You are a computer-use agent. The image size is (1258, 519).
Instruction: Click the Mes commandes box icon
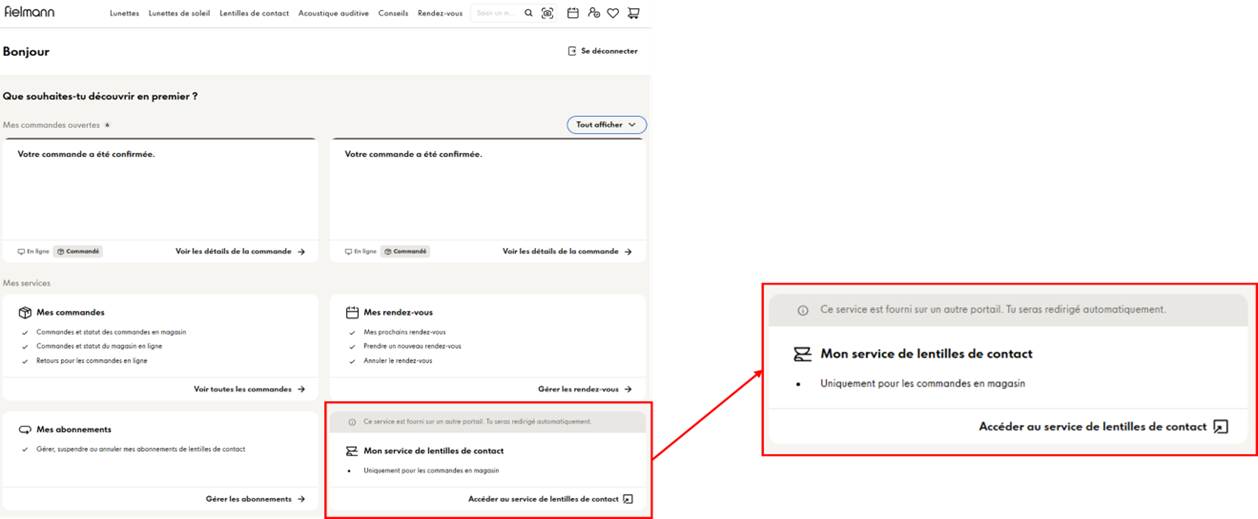pyautogui.click(x=26, y=312)
